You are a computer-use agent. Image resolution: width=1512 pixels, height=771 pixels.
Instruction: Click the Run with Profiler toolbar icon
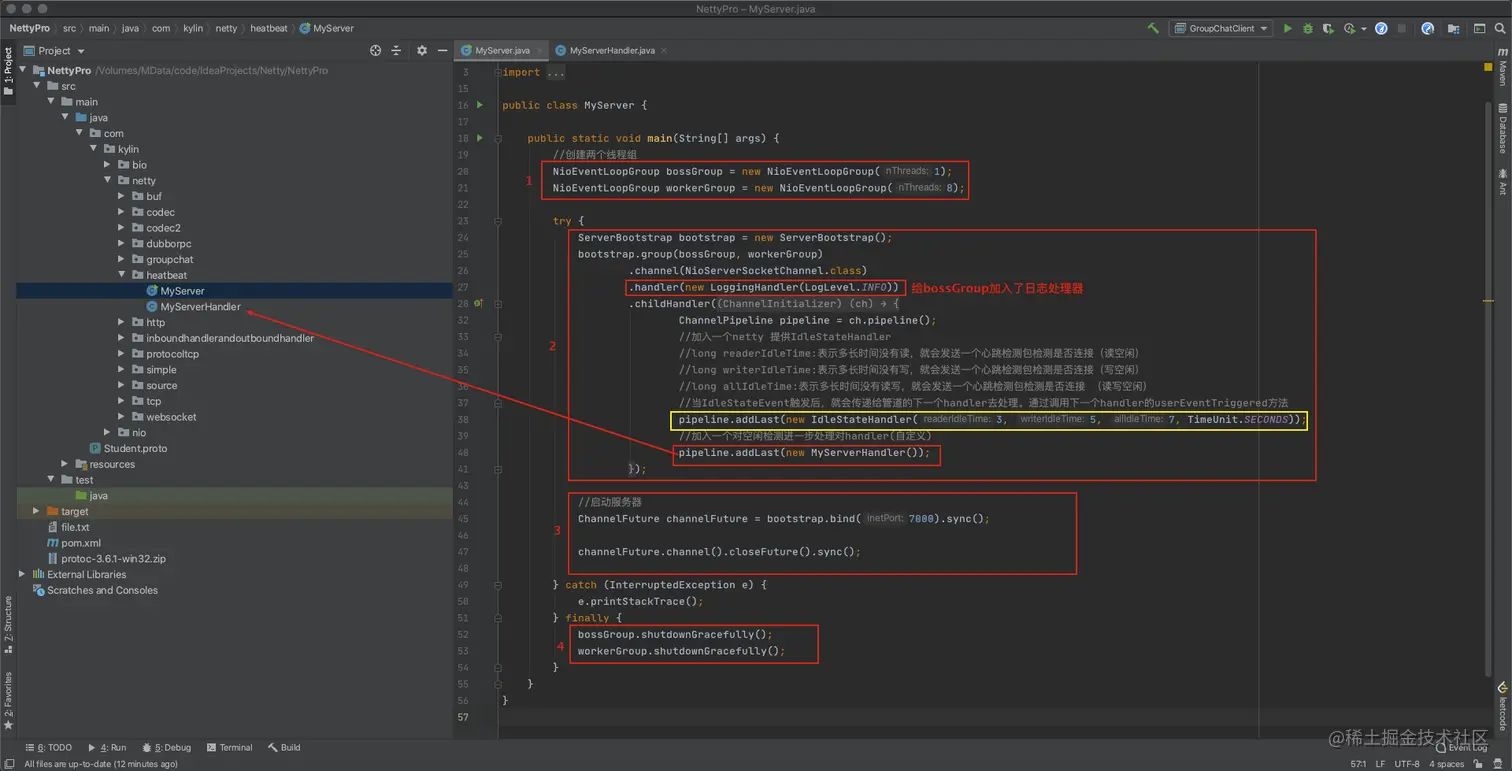point(1349,29)
